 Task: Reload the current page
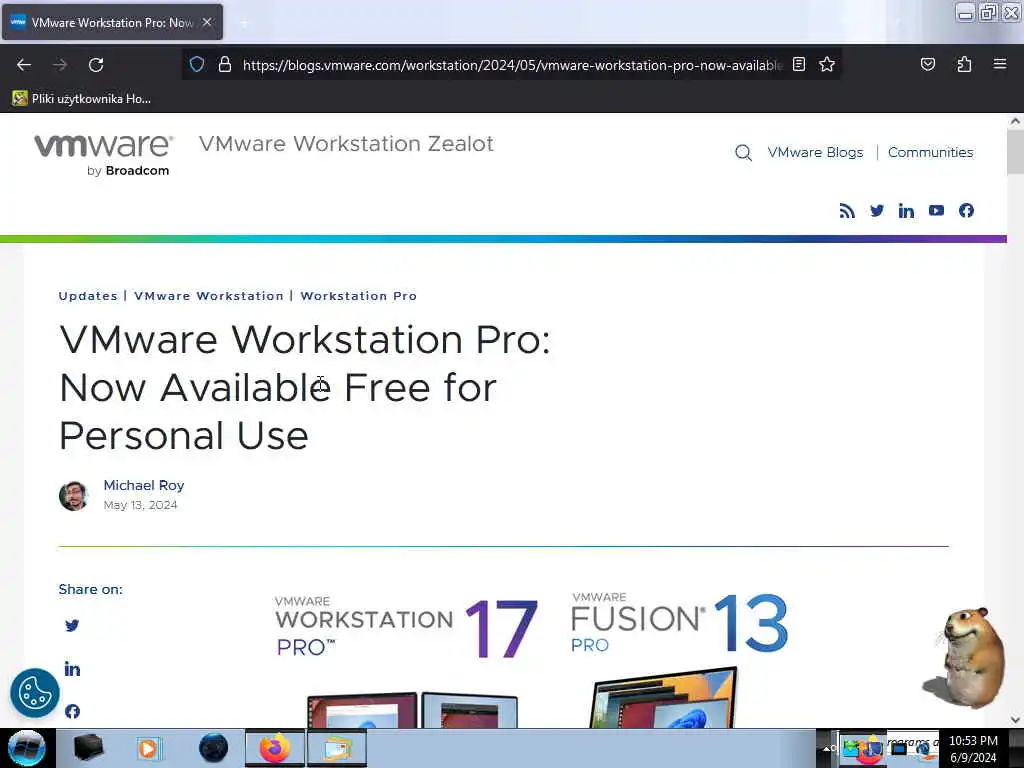(96, 65)
